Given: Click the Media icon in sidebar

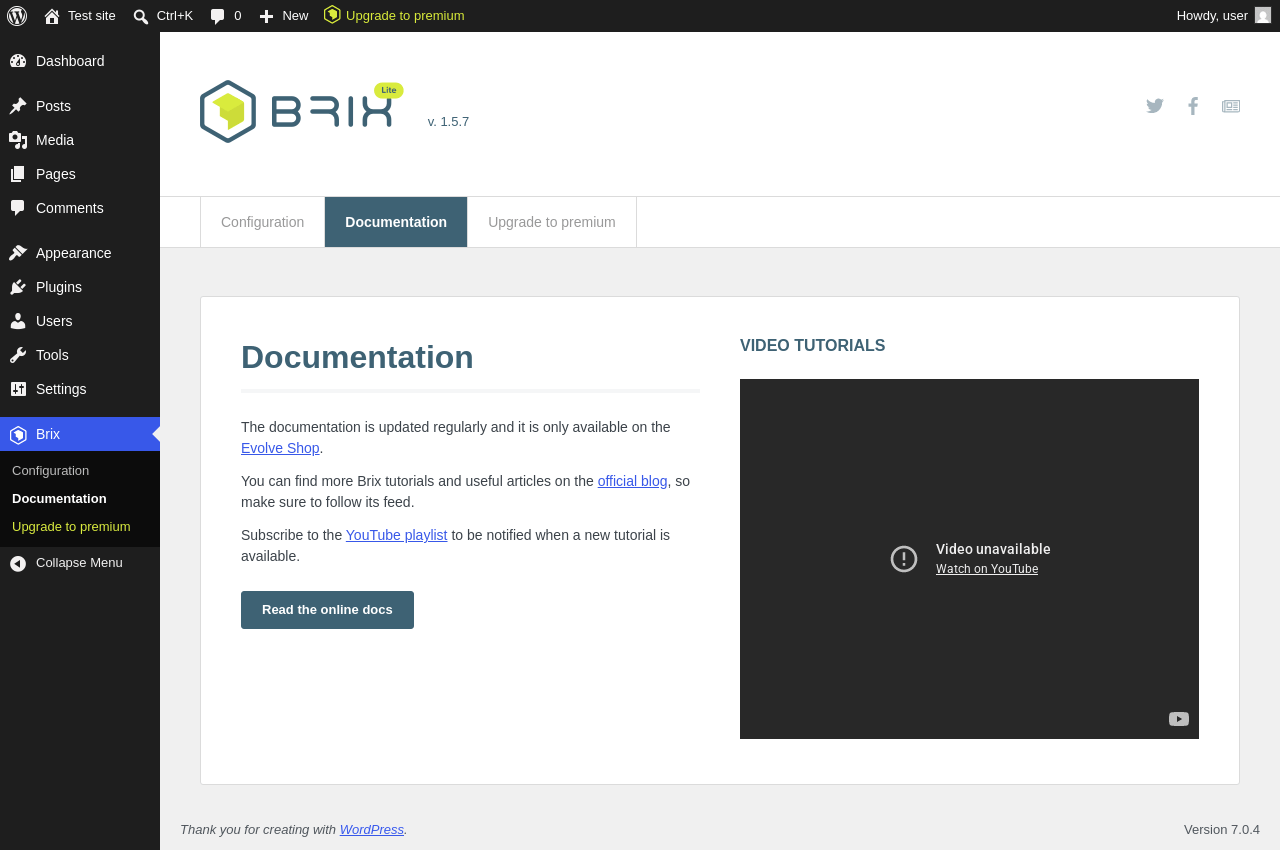Looking at the screenshot, I should (18, 140).
